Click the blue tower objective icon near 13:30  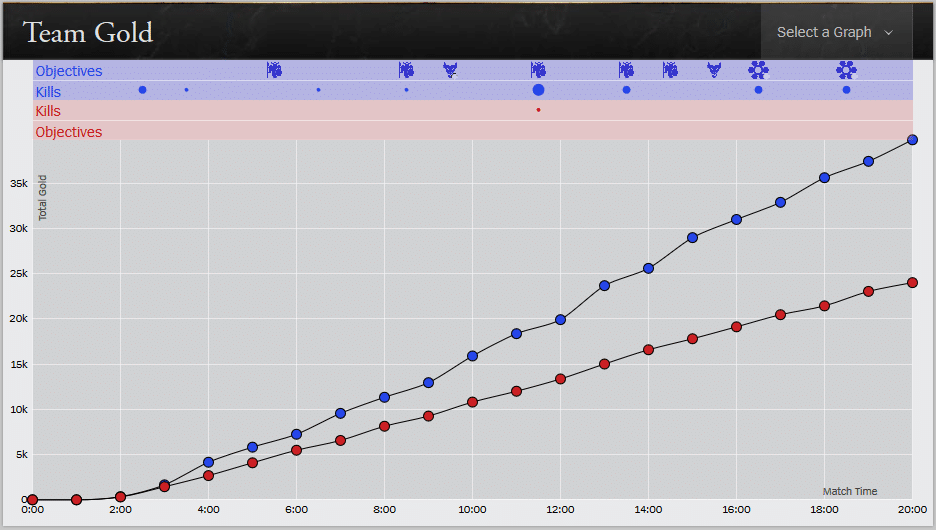point(626,70)
